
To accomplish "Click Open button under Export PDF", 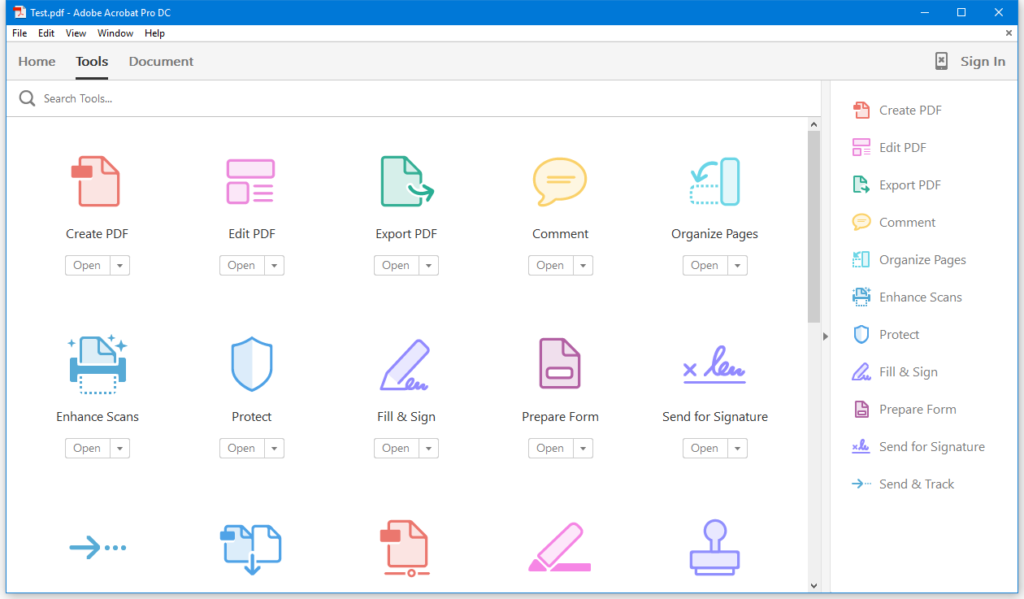I will click(x=396, y=265).
